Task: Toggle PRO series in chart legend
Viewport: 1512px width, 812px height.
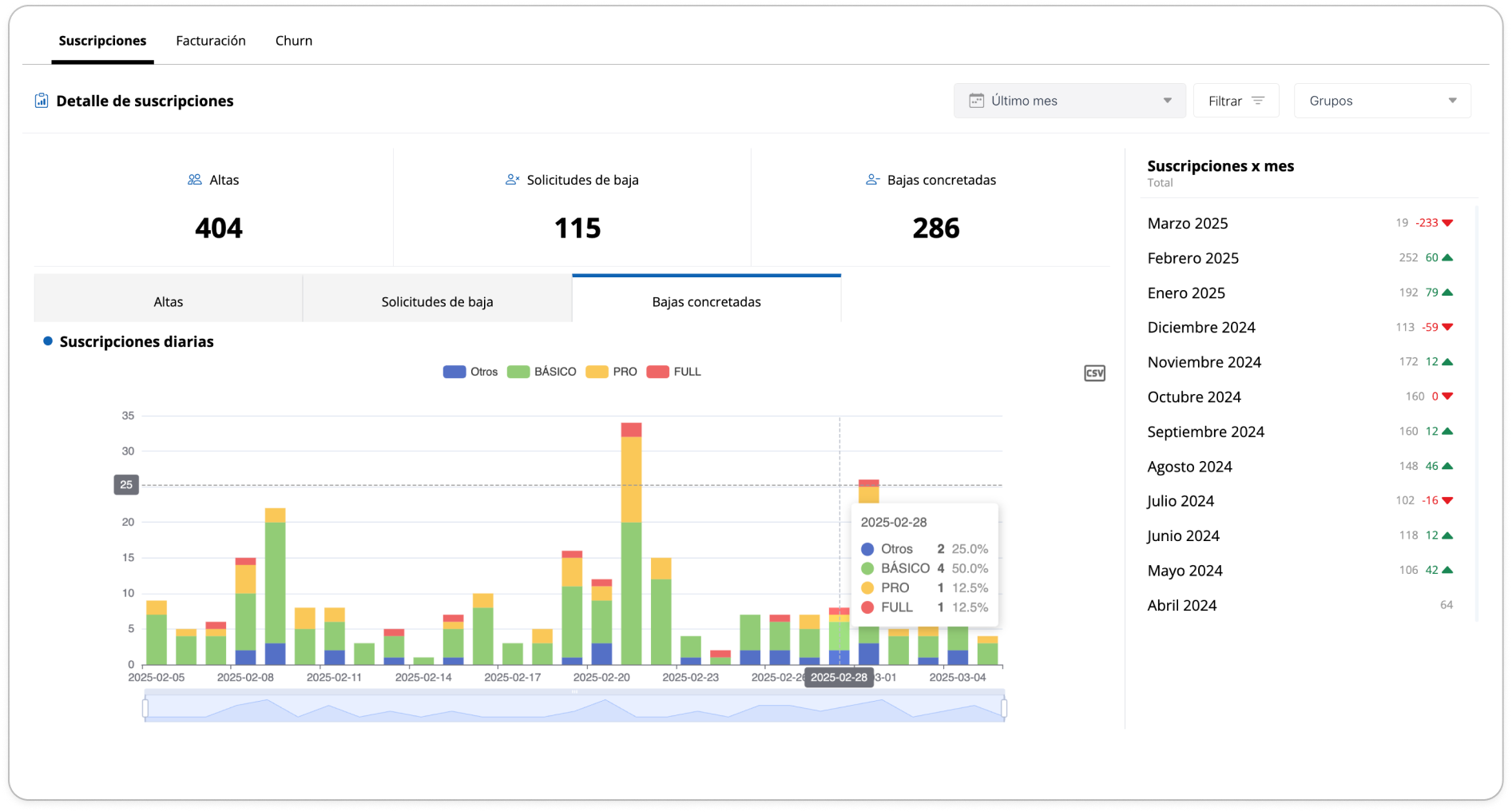Action: 612,372
